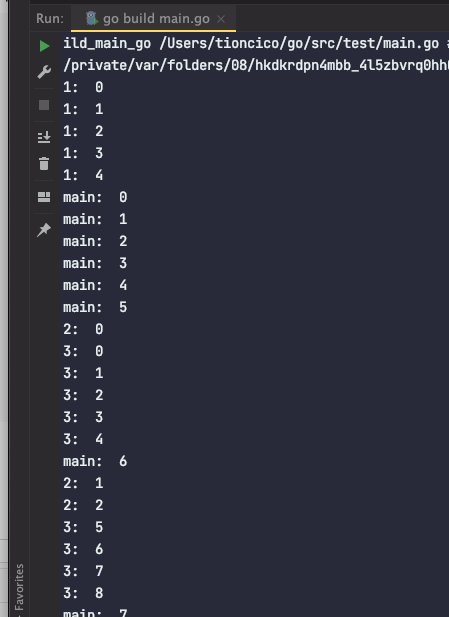Click the output line '1: 4'
This screenshot has height=617, width=449.
click(x=83, y=175)
